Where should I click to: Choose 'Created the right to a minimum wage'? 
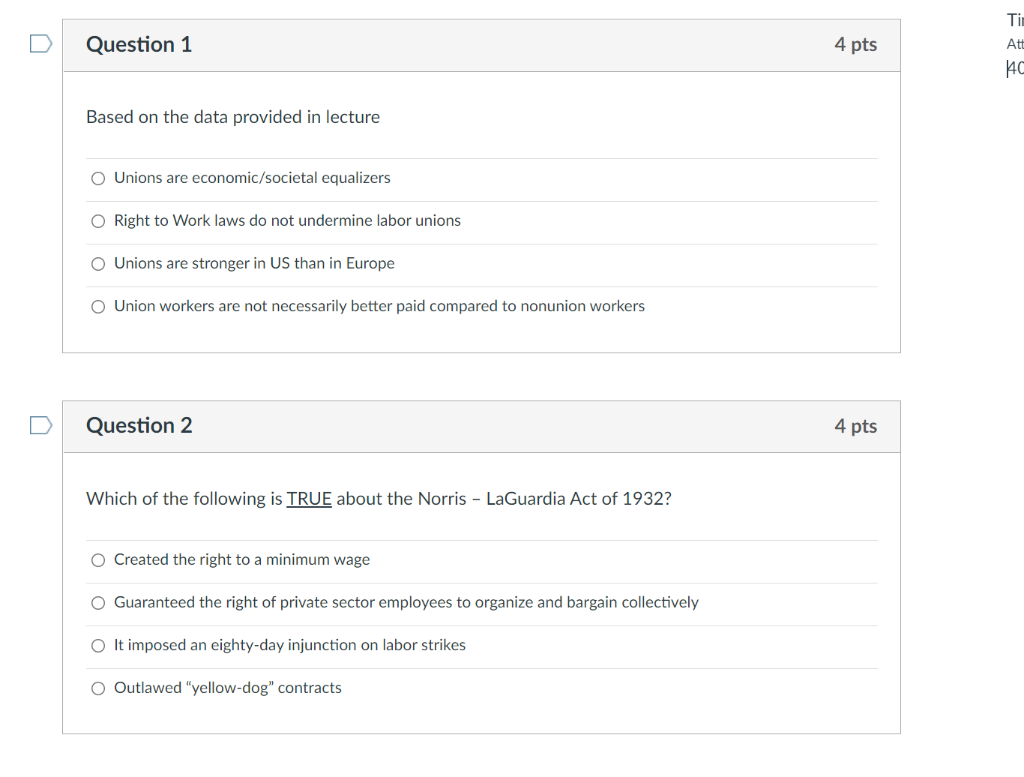pyautogui.click(x=98, y=560)
